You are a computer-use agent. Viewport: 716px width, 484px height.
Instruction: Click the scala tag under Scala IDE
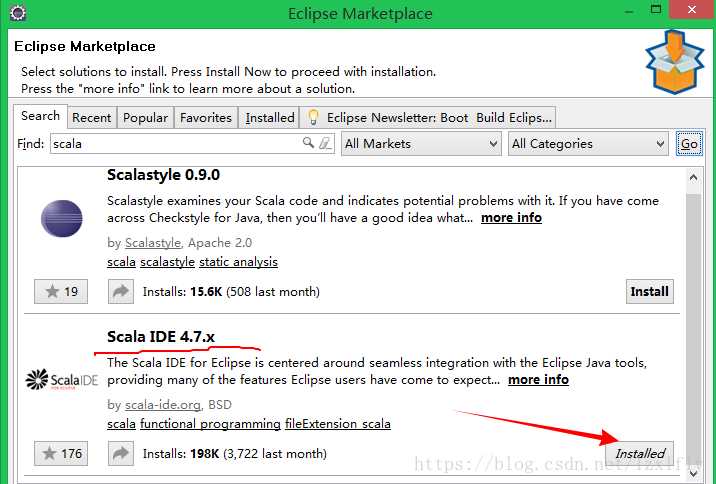(121, 424)
